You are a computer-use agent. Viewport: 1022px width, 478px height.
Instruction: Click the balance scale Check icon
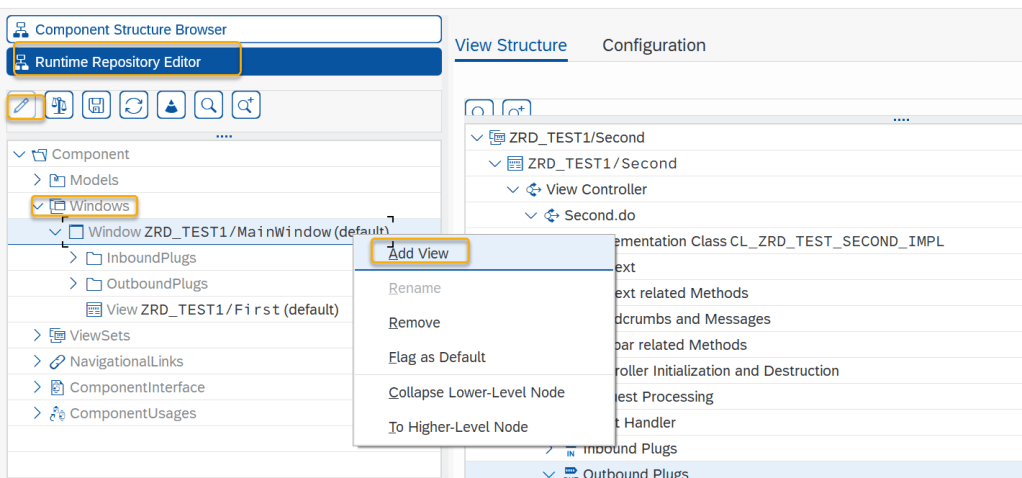pos(59,104)
